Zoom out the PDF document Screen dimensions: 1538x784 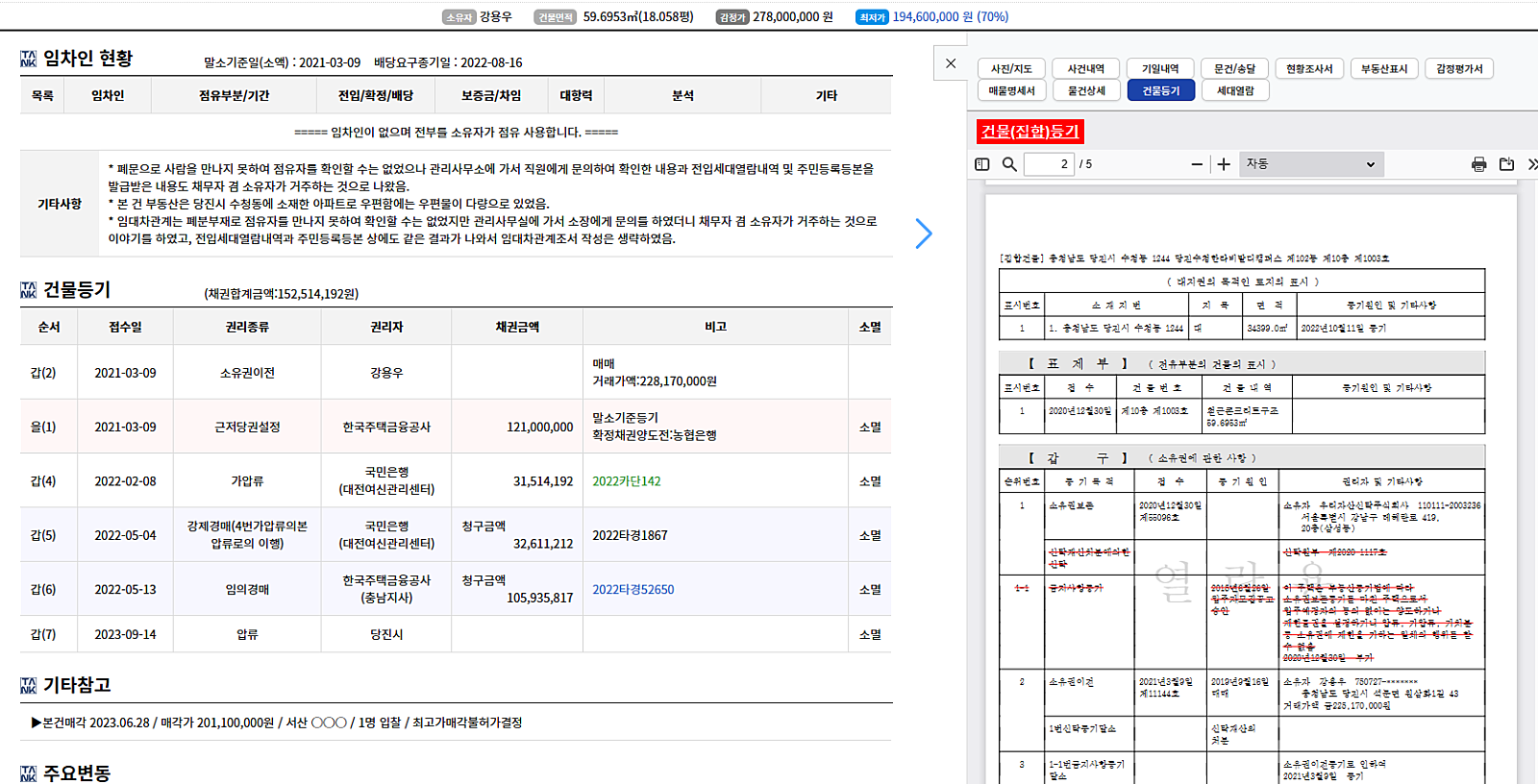[1197, 164]
